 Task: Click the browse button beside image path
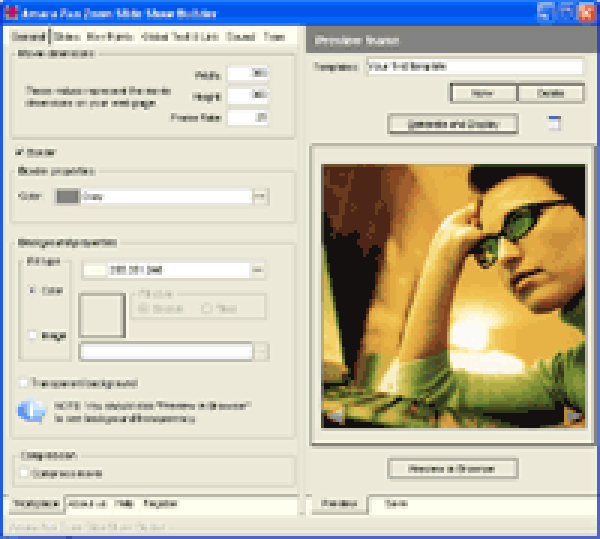pyautogui.click(x=261, y=352)
